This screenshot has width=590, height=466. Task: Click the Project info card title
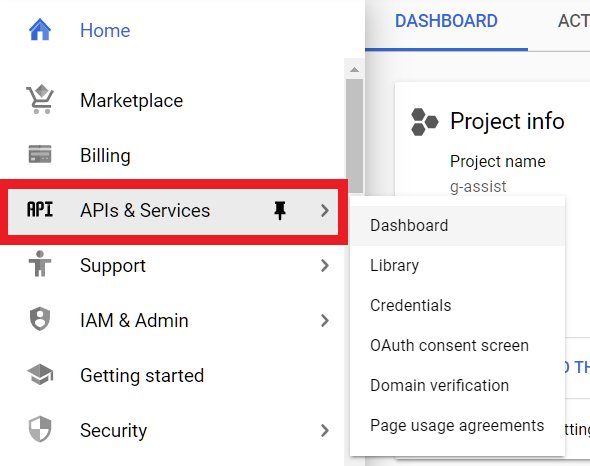tap(507, 121)
